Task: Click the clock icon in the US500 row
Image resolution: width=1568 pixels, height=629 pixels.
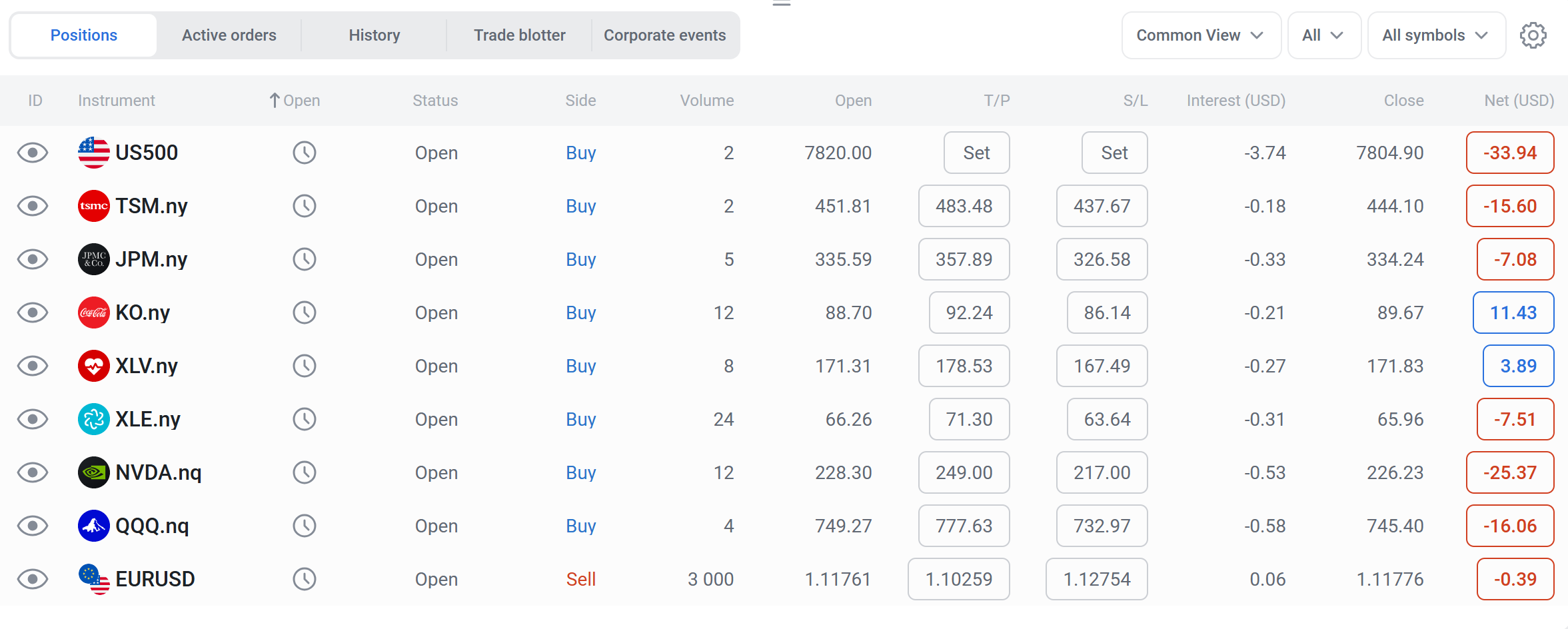Action: 305,153
